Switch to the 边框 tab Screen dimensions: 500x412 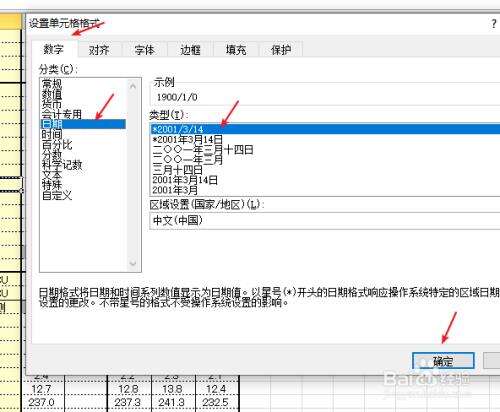pyautogui.click(x=190, y=50)
